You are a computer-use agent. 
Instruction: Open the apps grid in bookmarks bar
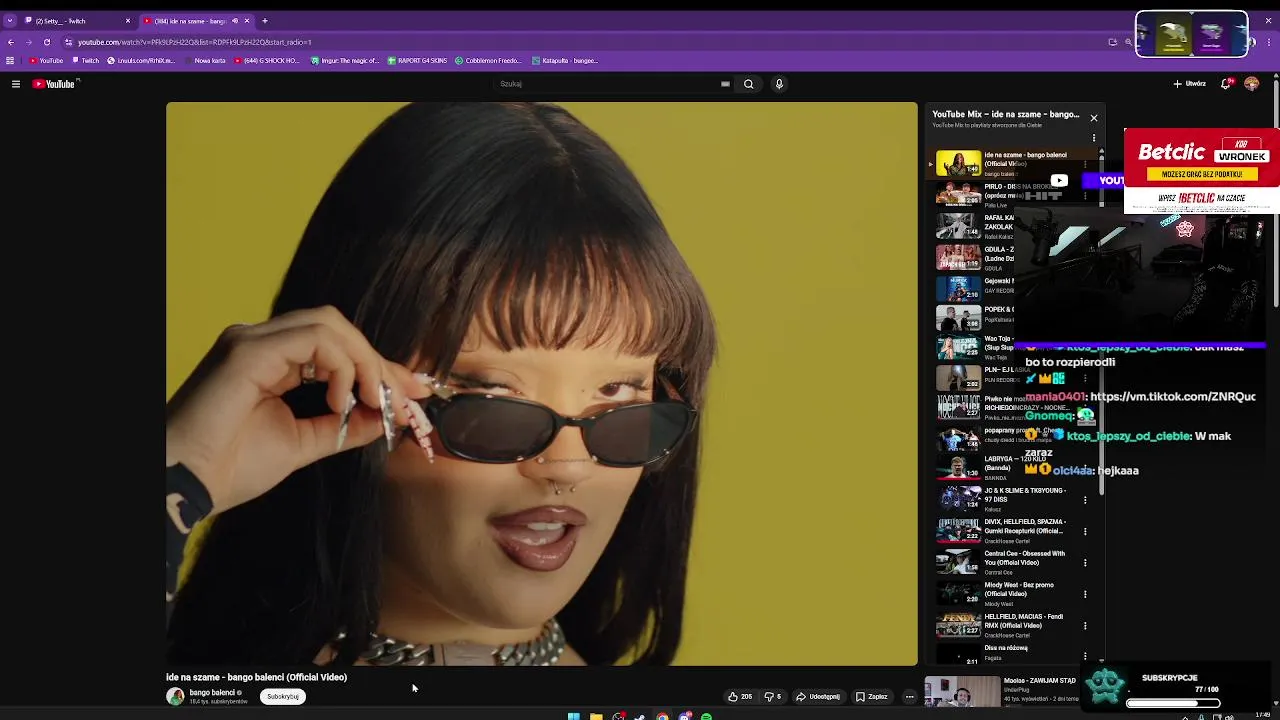[x=10, y=61]
